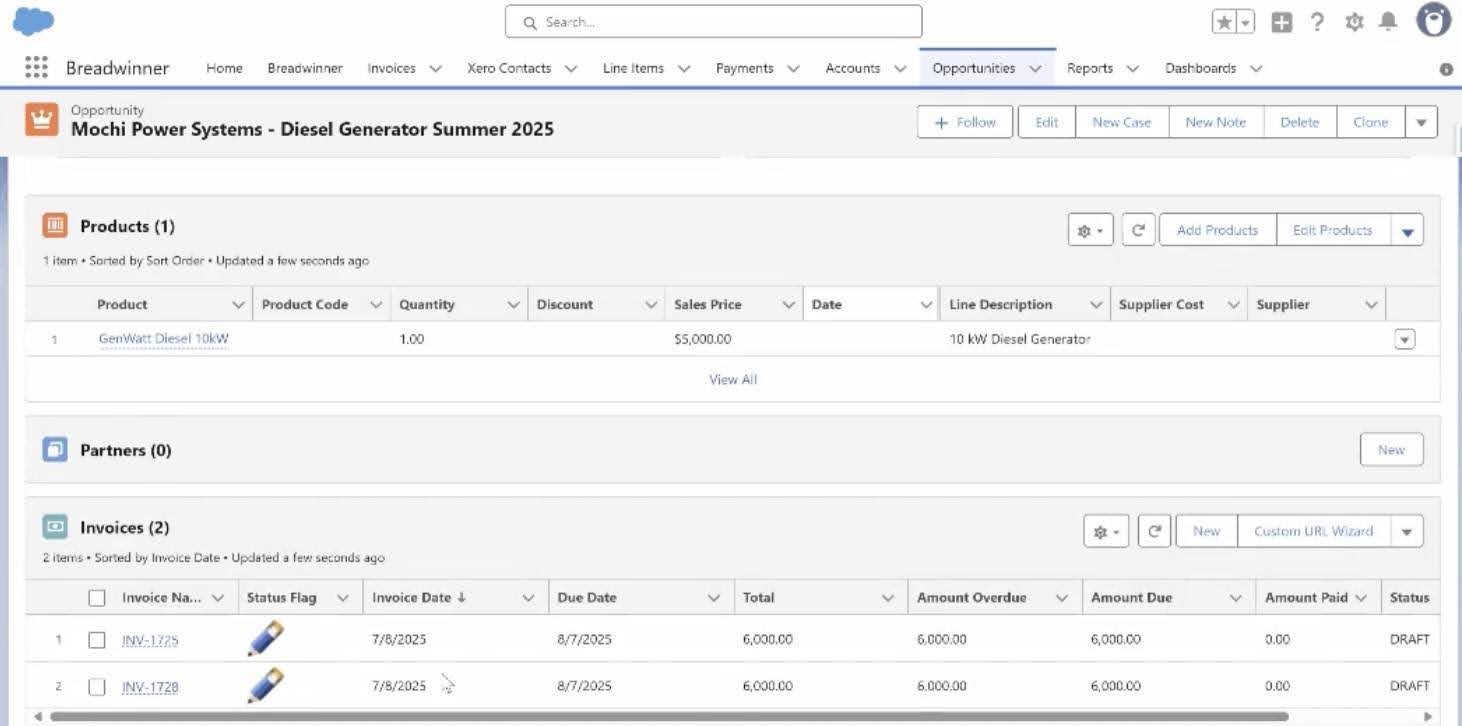
Task: Open row actions dropdown for GenWatt Diesel
Action: pyautogui.click(x=1405, y=339)
